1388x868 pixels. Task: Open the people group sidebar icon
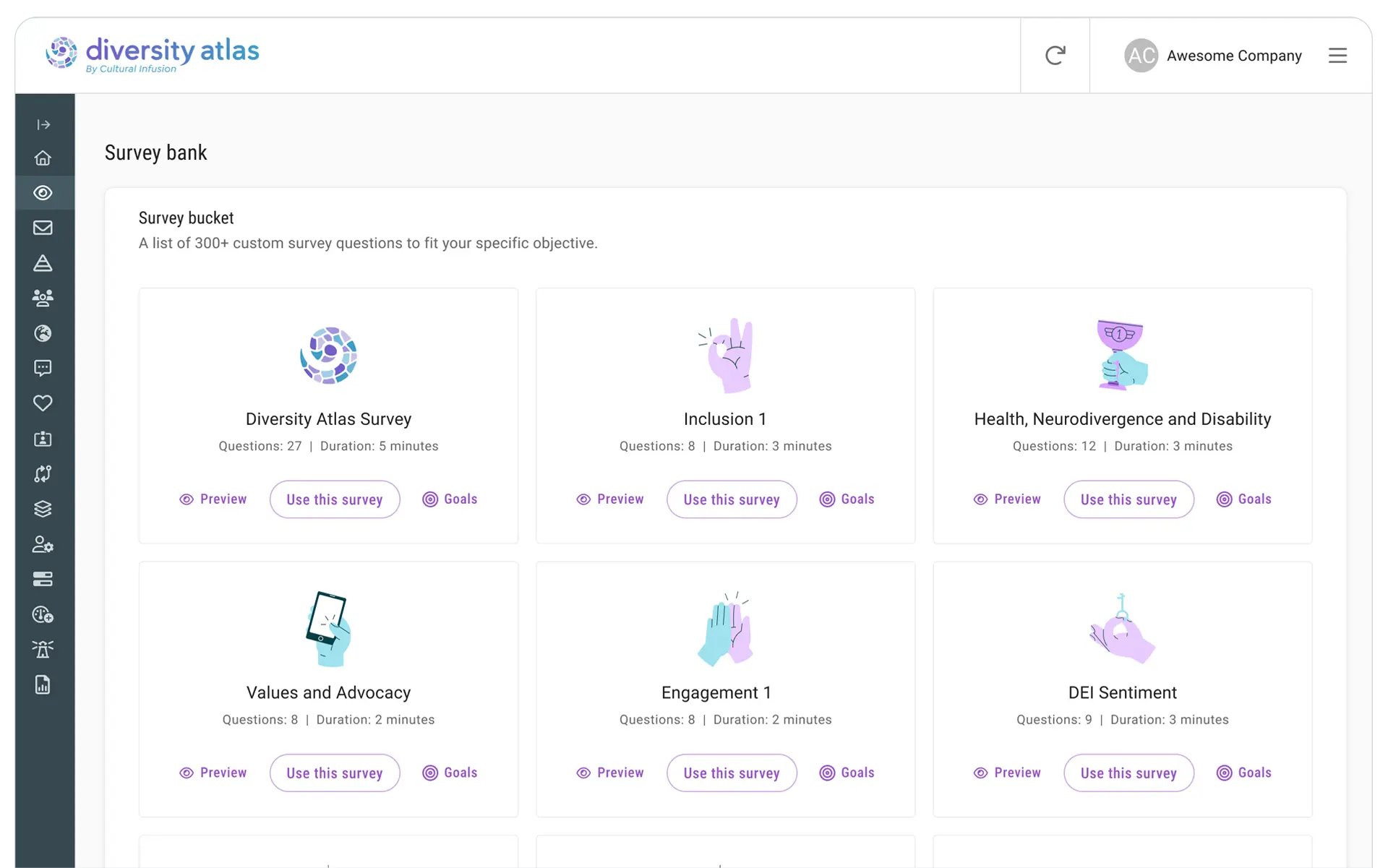pyautogui.click(x=43, y=298)
